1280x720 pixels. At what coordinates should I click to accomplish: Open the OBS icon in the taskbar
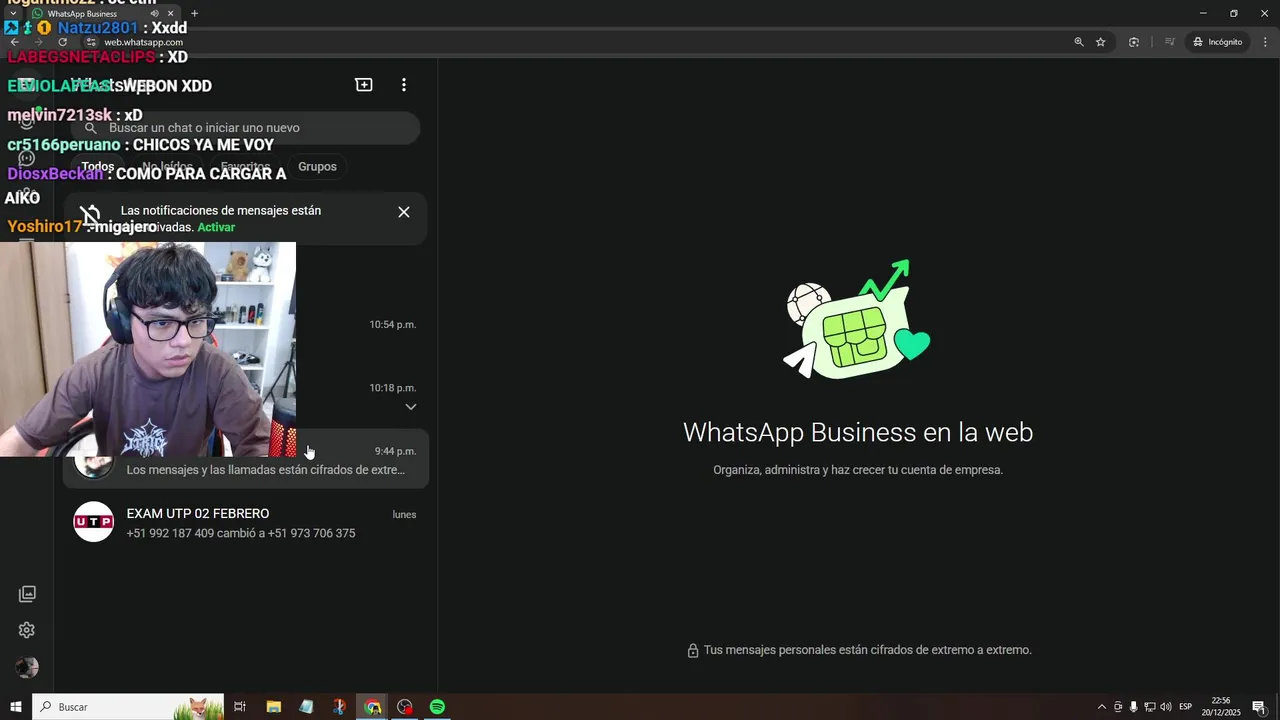coord(404,707)
